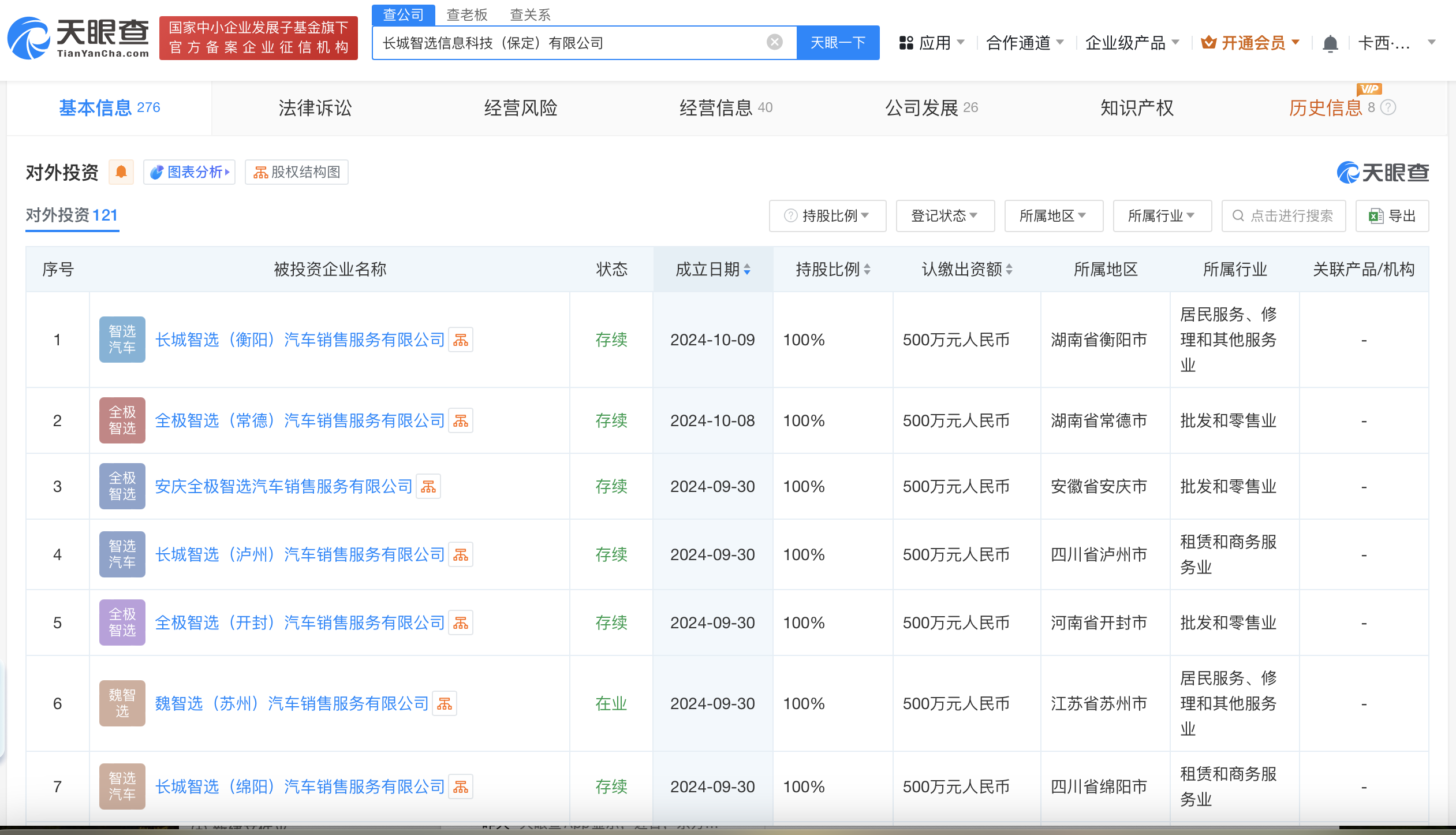Screen dimensions: 1456x835
Task: Sort table by 成立日期 column arrows
Action: [747, 269]
